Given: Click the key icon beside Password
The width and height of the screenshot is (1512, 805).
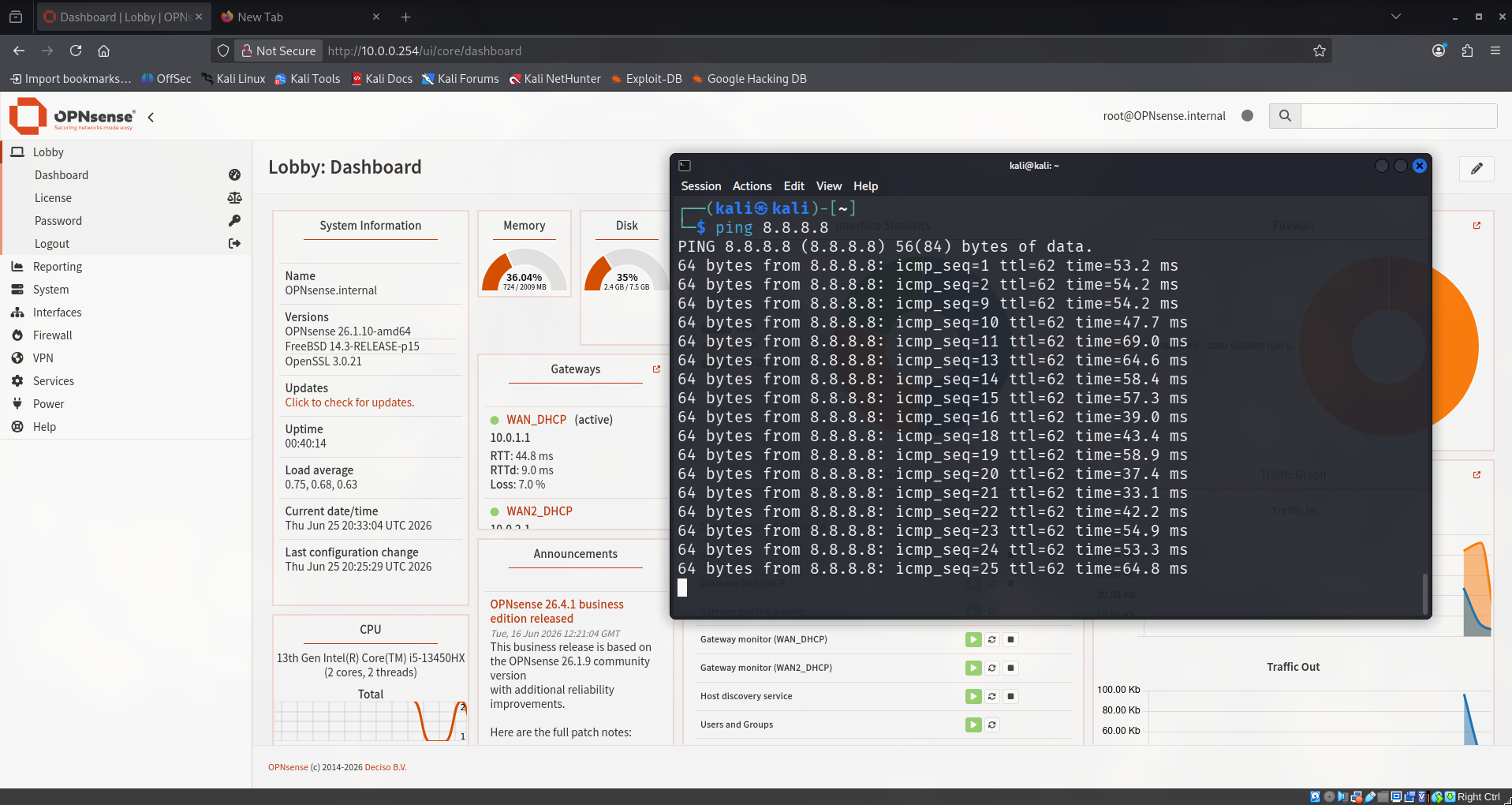Looking at the screenshot, I should point(234,220).
